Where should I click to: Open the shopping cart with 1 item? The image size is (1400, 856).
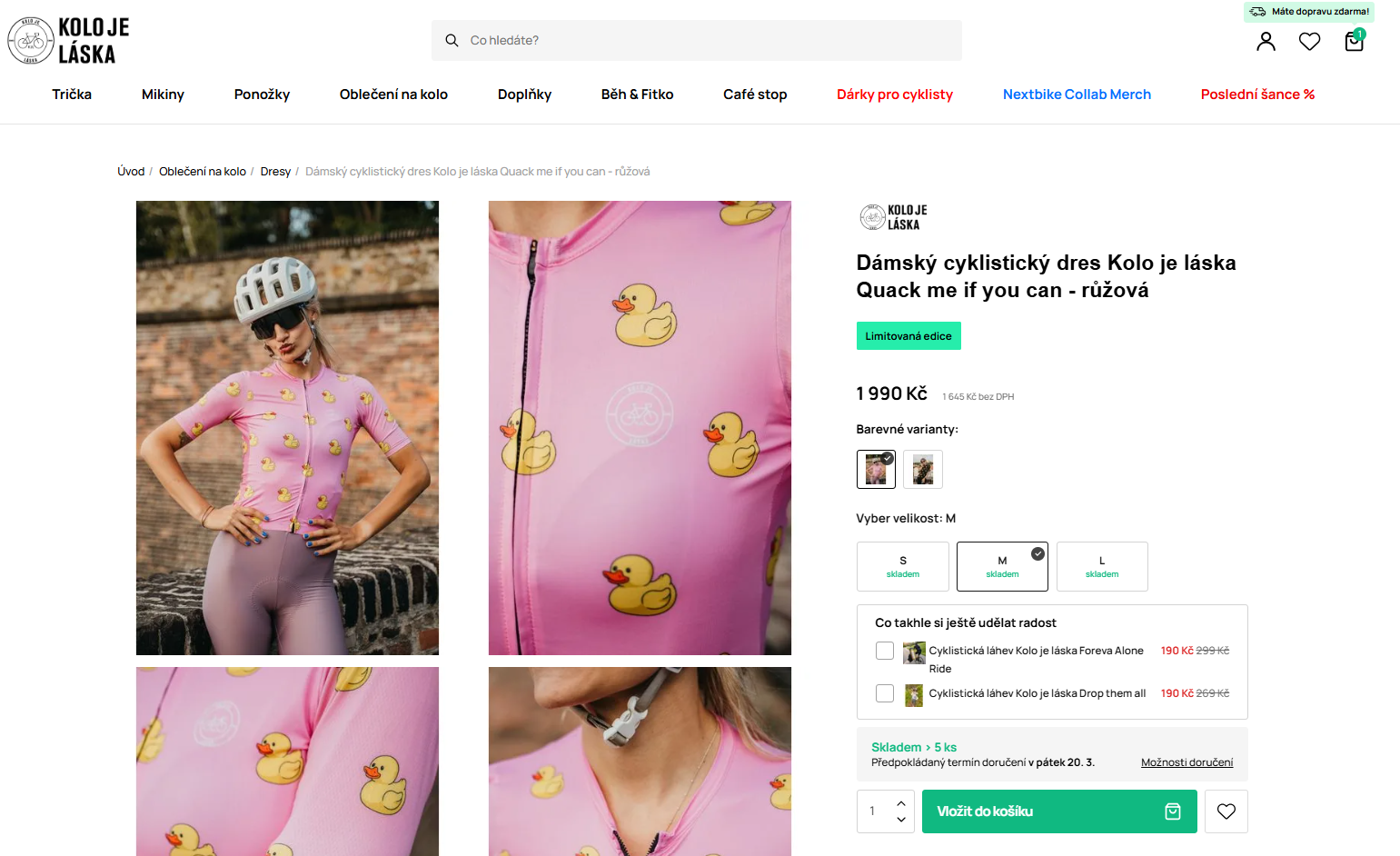click(x=1353, y=42)
